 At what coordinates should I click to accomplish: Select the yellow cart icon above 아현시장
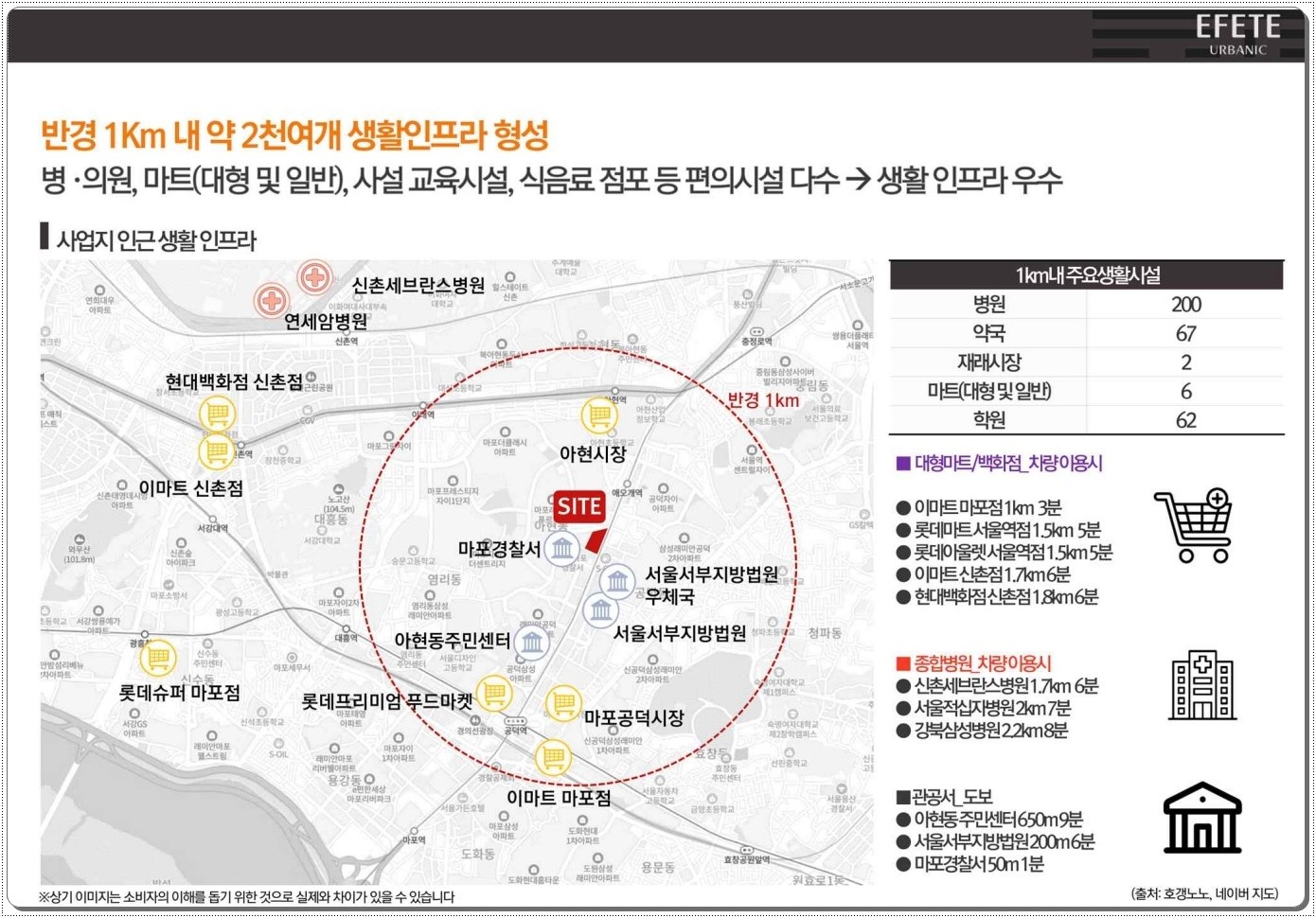[x=598, y=415]
